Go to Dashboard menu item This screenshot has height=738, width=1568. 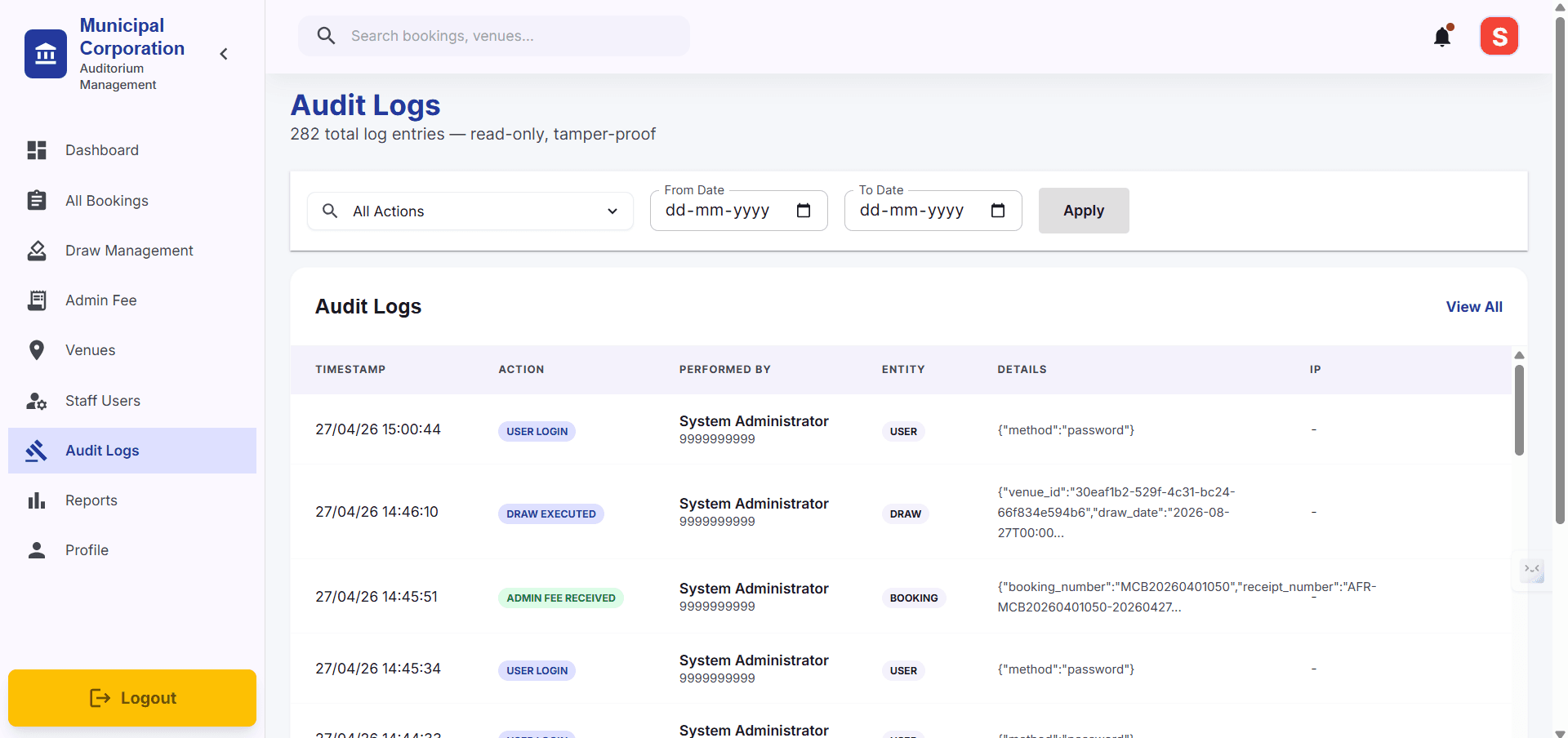click(x=132, y=150)
